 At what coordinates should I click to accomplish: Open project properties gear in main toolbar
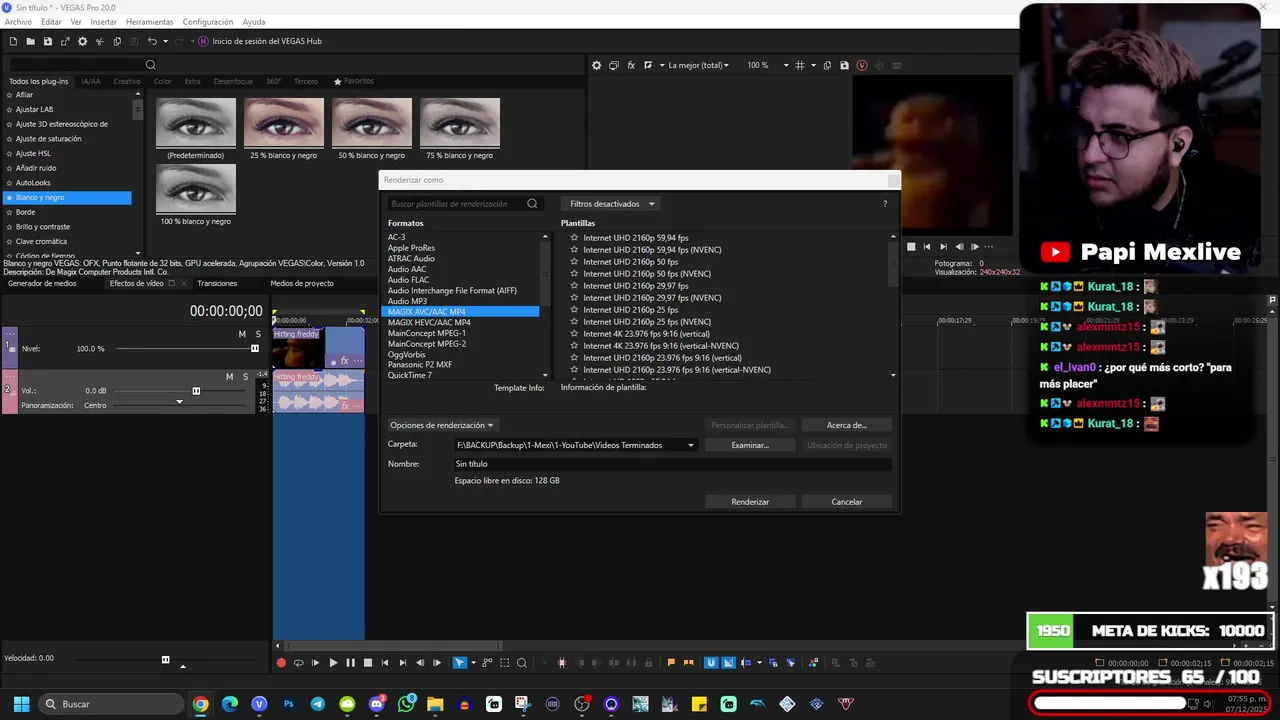82,41
